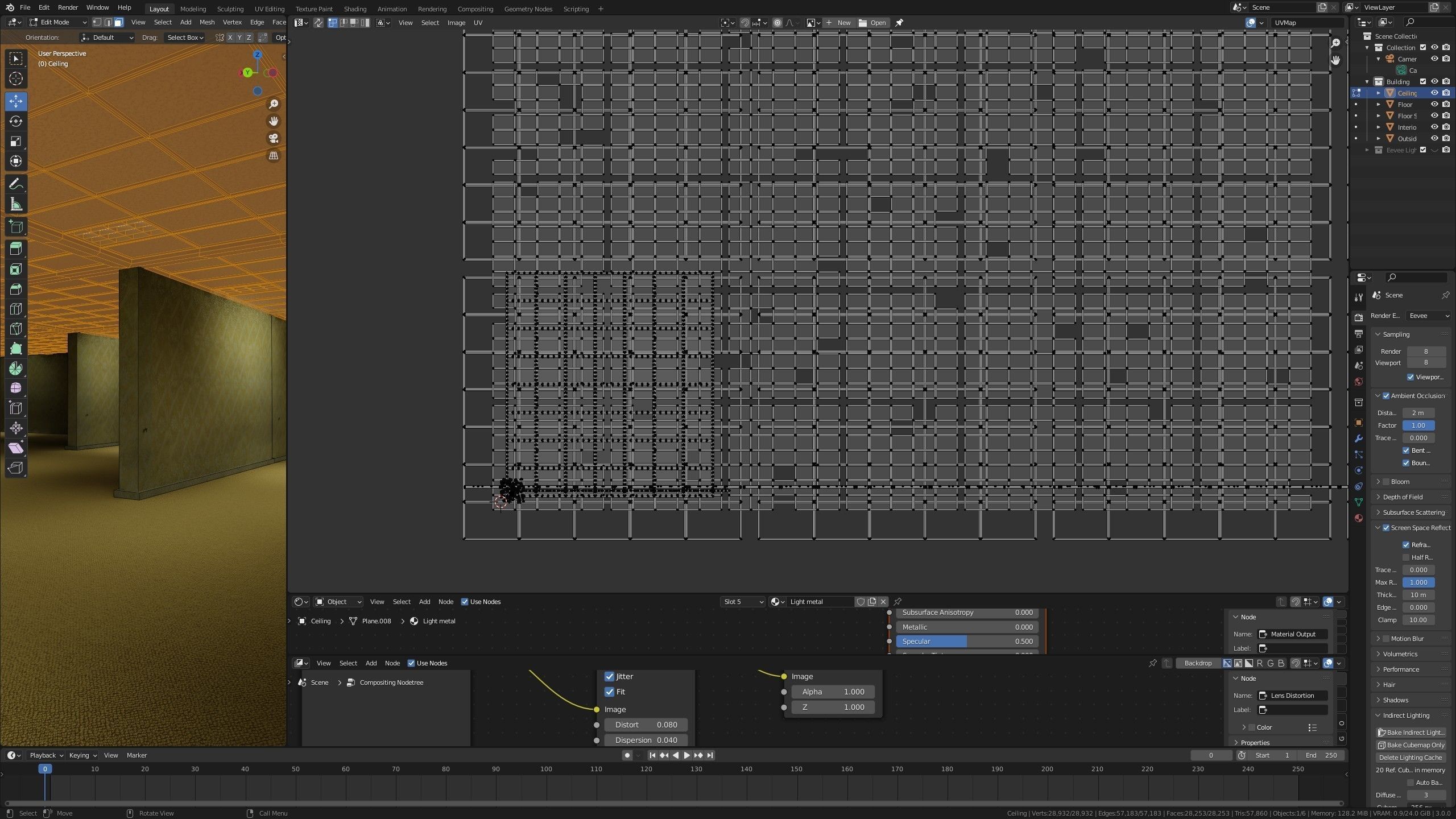Viewport: 1456px width, 819px height.
Task: Switch to the Shading workspace tab
Action: tap(355, 9)
